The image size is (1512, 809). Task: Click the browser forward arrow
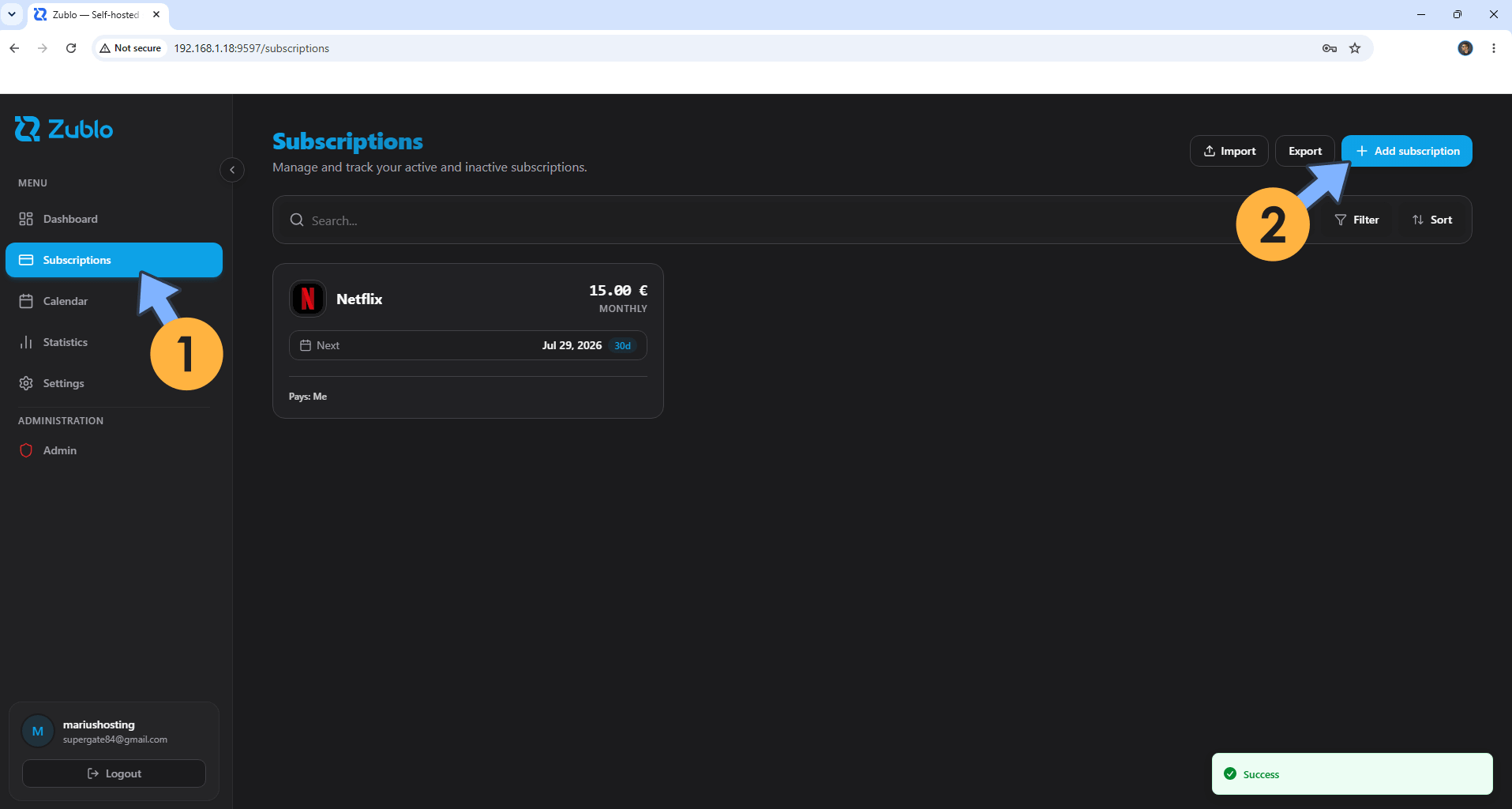[x=43, y=48]
